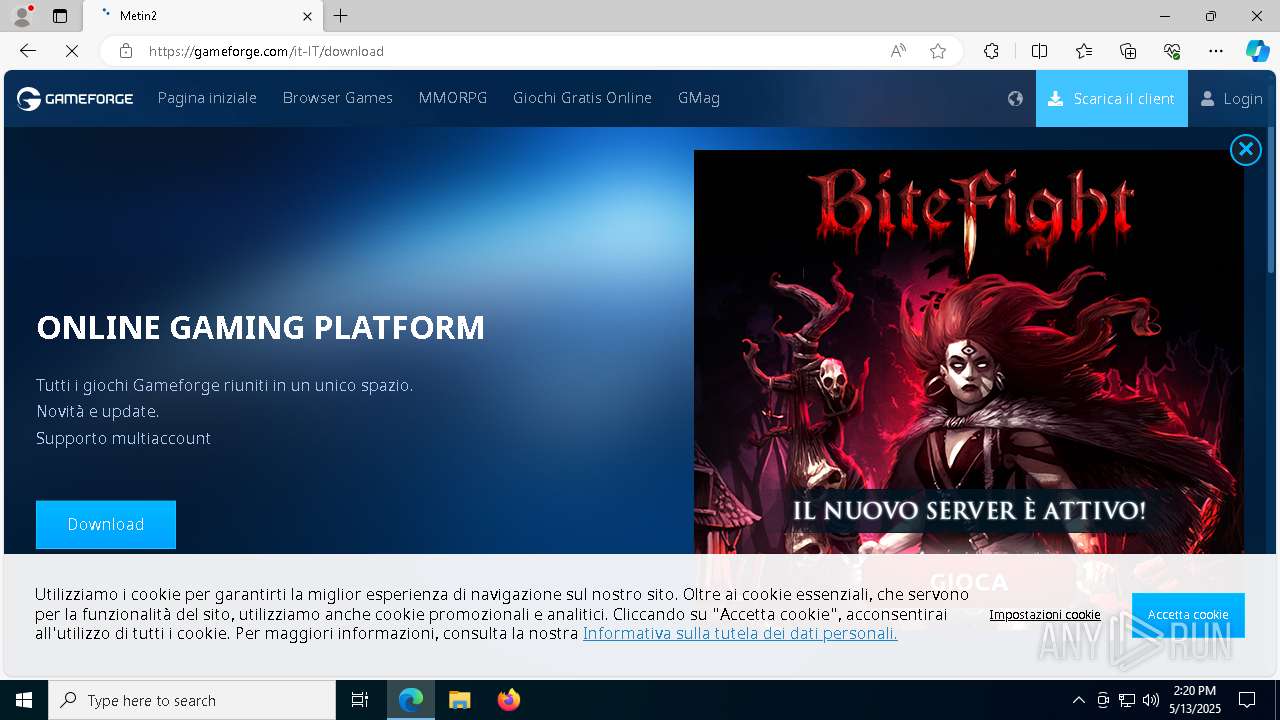
Task: Open GMag menu item
Action: pos(699,98)
